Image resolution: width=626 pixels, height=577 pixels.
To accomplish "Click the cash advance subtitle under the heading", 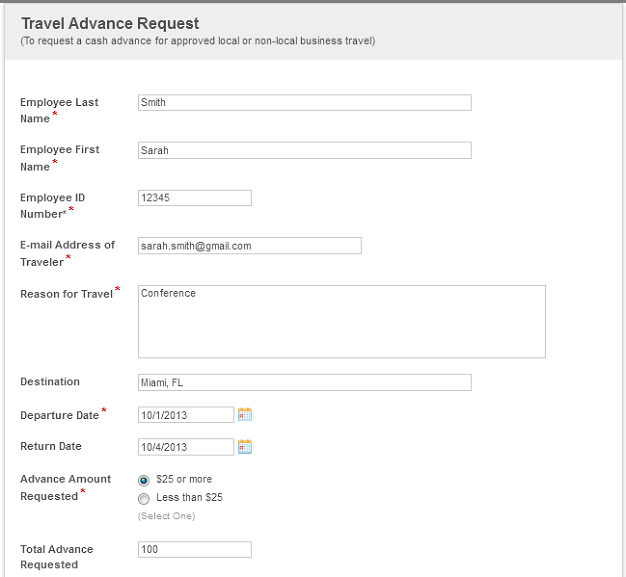I will [x=198, y=41].
